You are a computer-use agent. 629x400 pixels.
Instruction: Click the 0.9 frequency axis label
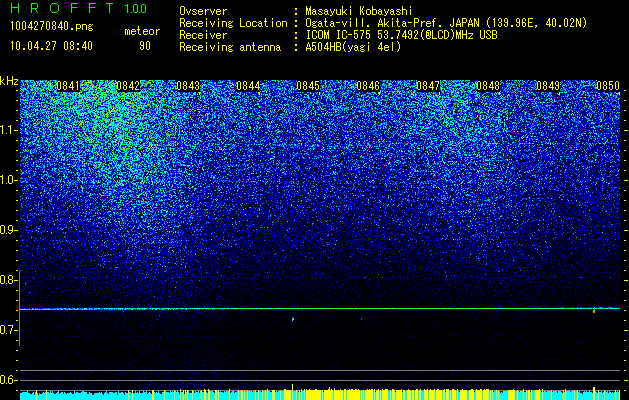click(8, 230)
